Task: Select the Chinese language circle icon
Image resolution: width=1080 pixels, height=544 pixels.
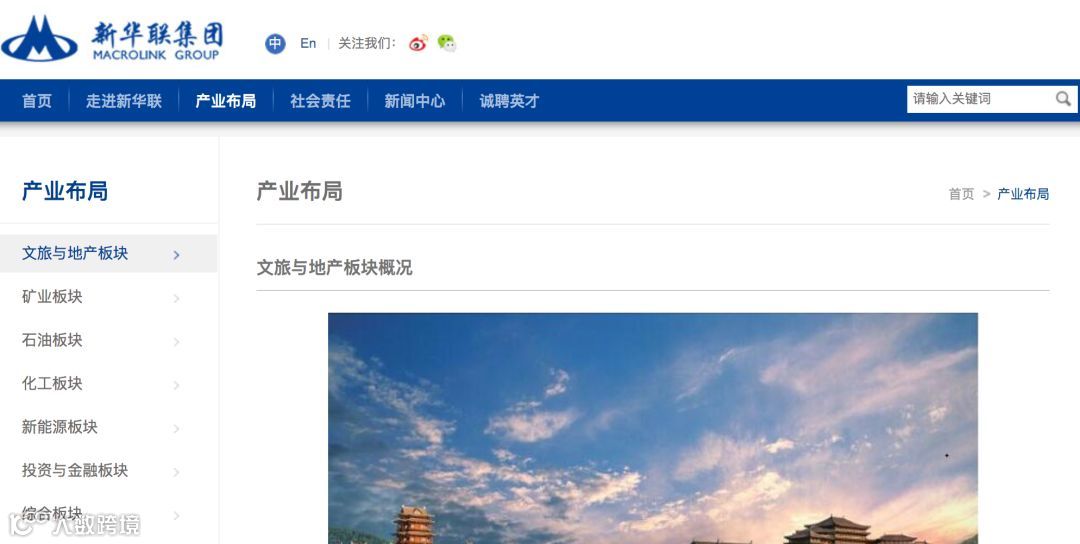Action: pos(276,44)
